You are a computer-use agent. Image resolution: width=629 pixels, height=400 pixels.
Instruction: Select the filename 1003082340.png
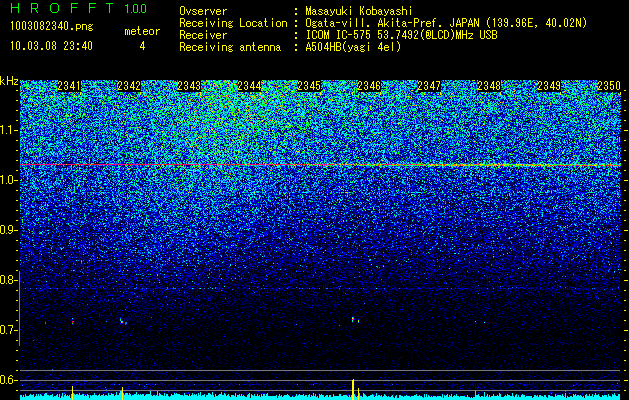[51, 27]
